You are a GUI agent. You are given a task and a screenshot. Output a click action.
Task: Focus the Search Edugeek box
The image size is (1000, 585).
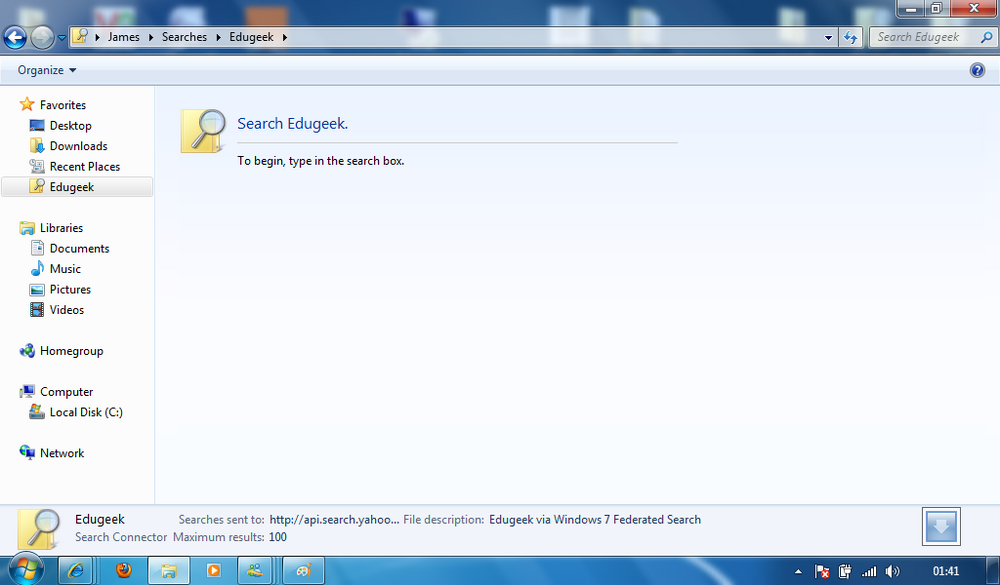point(934,37)
